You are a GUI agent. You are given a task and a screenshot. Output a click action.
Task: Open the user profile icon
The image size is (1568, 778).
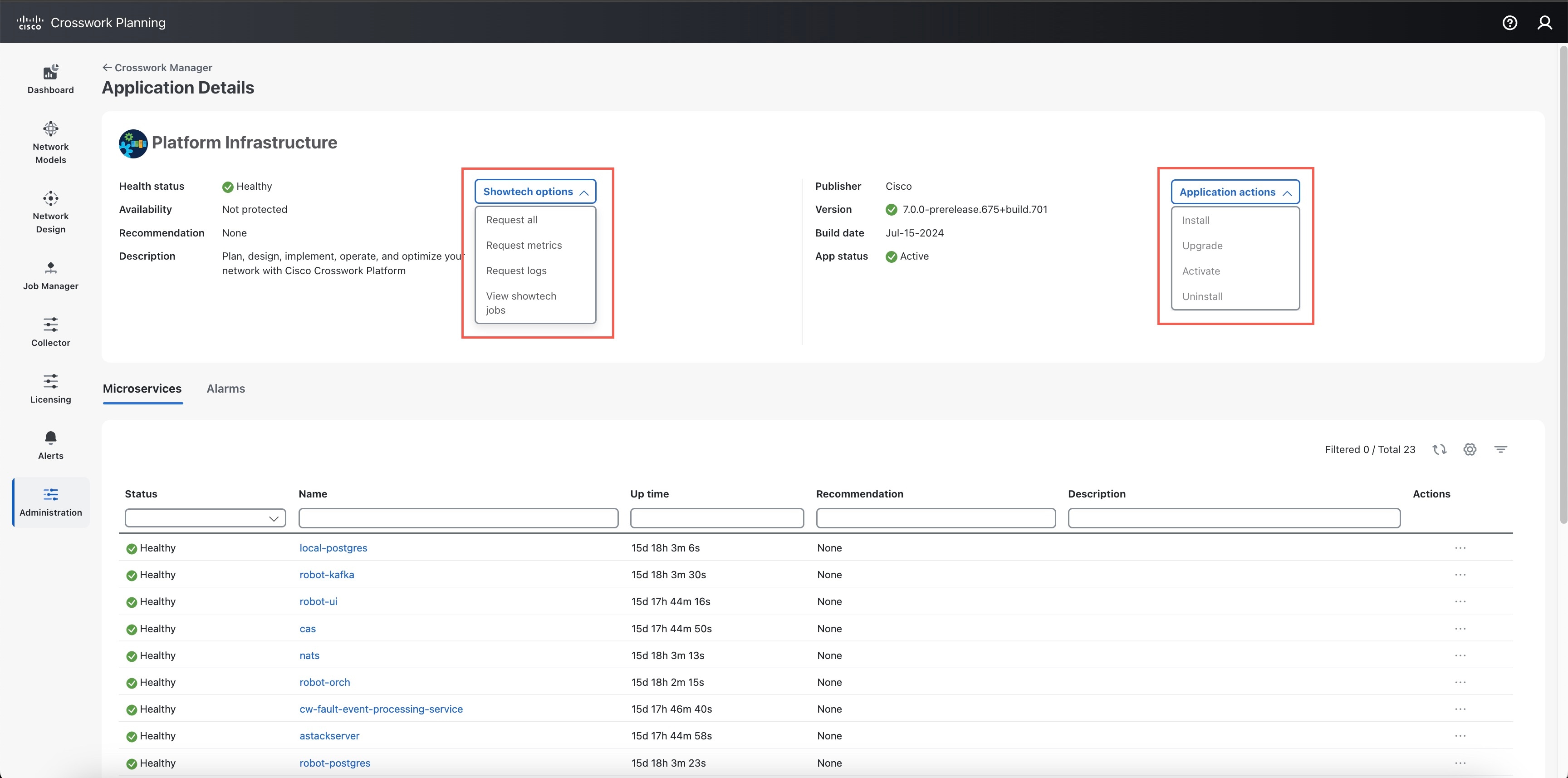[1545, 23]
